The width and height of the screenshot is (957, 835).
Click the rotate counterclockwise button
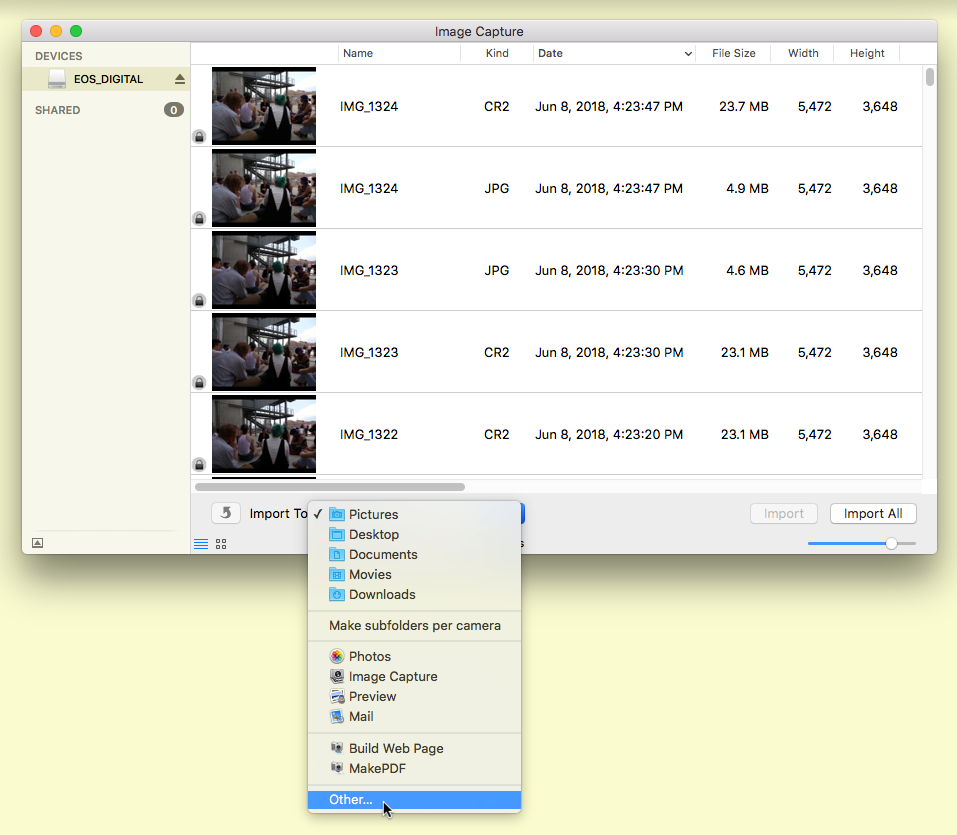tap(225, 513)
